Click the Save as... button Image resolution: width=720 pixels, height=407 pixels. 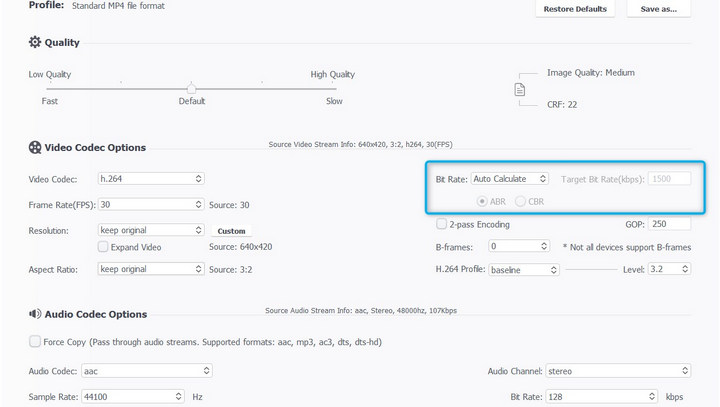[658, 9]
